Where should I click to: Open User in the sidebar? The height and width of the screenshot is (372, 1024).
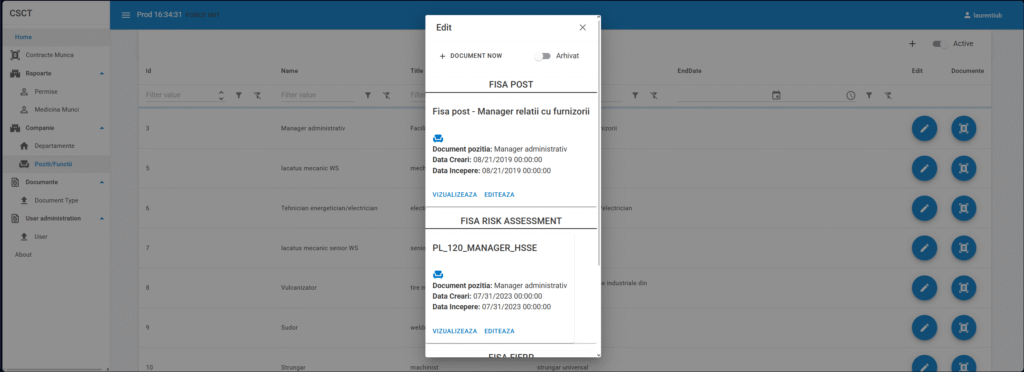(41, 236)
